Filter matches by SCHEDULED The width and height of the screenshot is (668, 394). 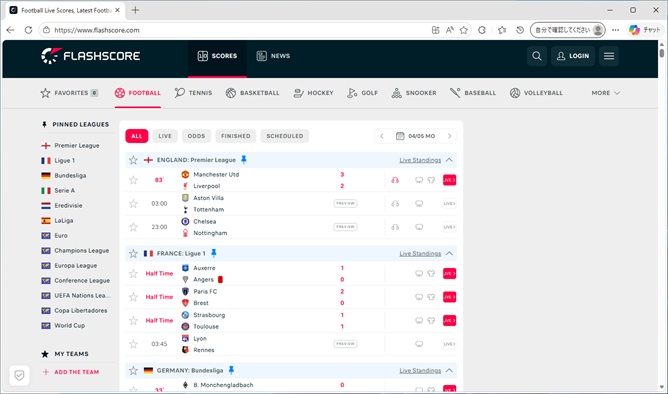pyautogui.click(x=285, y=136)
